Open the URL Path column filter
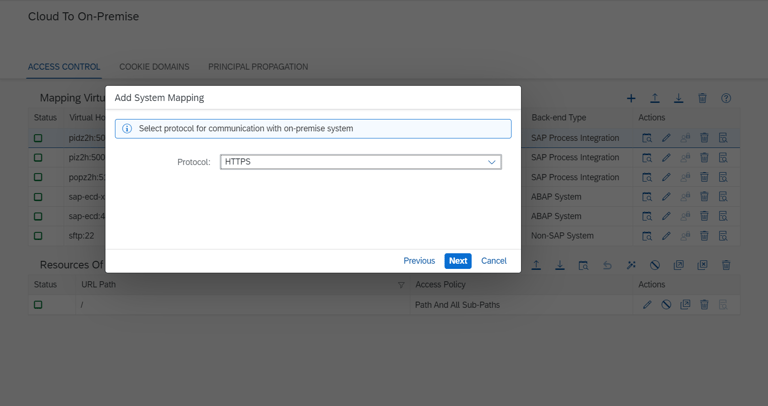Viewport: 768px width, 406px height. tap(401, 285)
